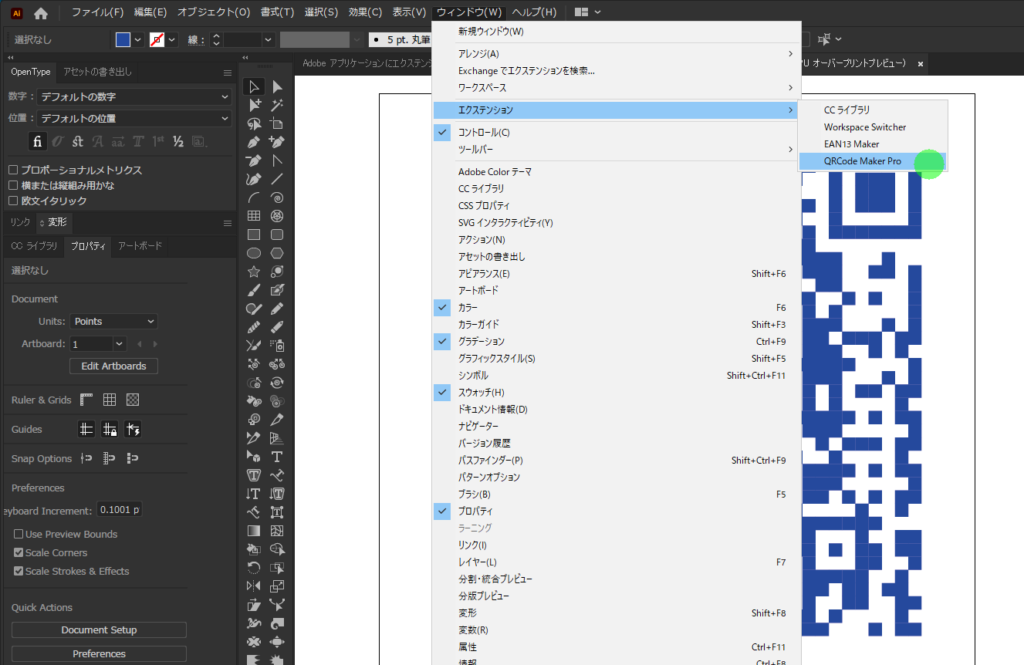1024x665 pixels.
Task: Select the Direct Selection tool
Action: 277,87
